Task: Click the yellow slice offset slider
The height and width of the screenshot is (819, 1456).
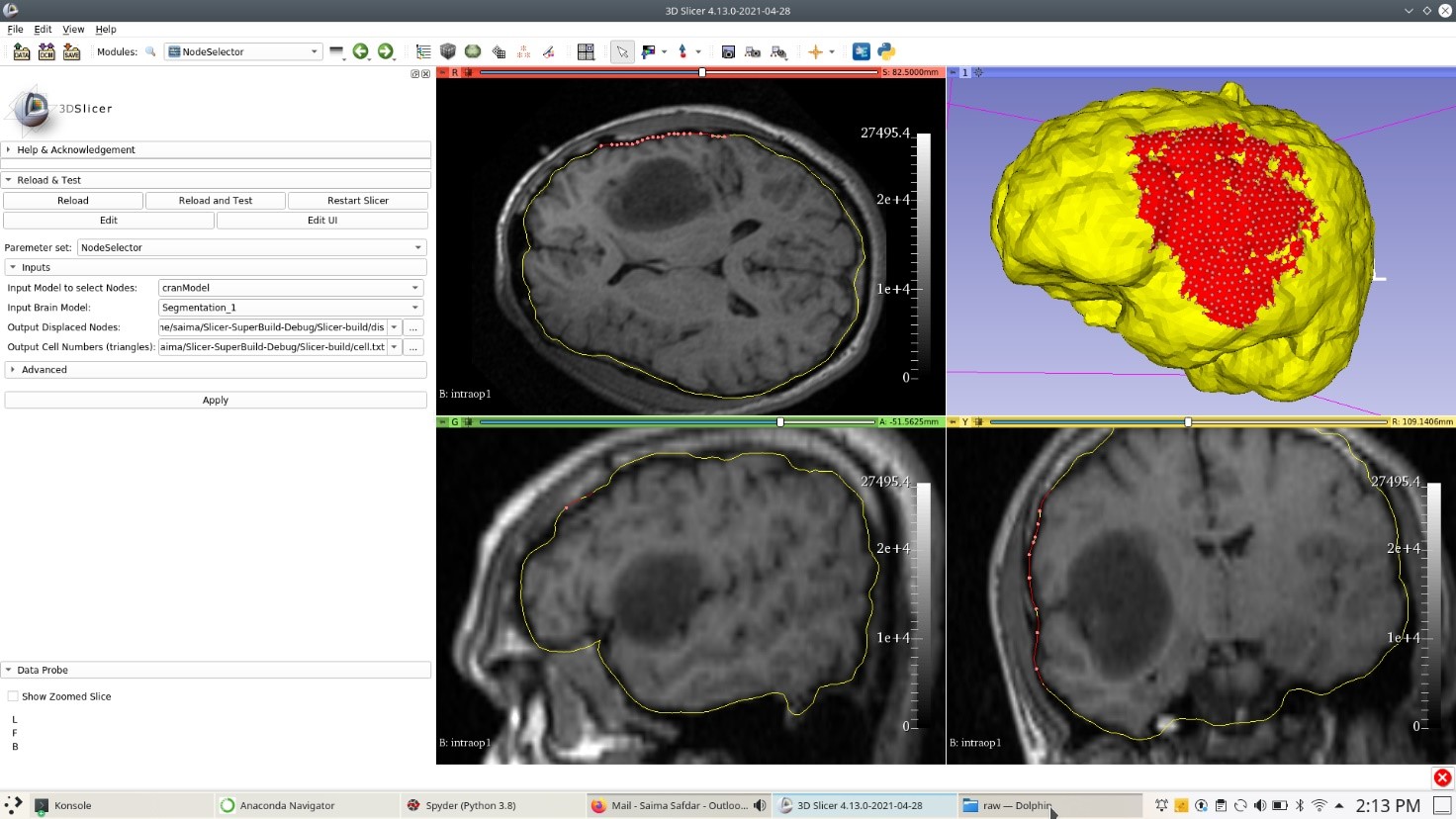Action: pyautogui.click(x=1189, y=421)
